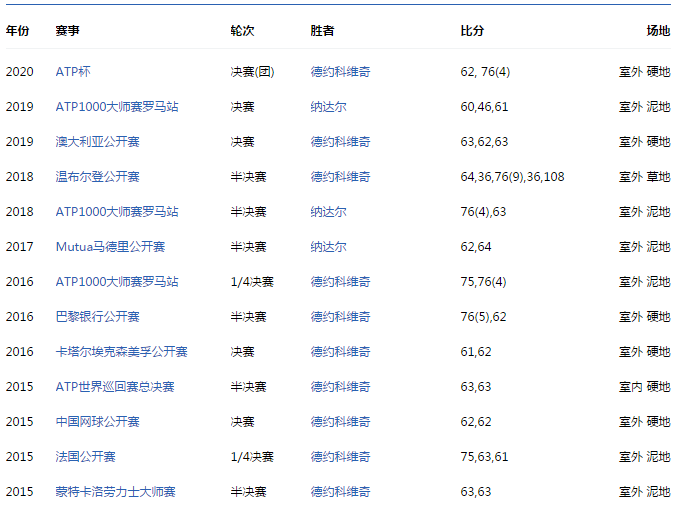Image resolution: width=698 pixels, height=505 pixels.
Task: Open 法国公开赛 event link
Action: (85, 456)
